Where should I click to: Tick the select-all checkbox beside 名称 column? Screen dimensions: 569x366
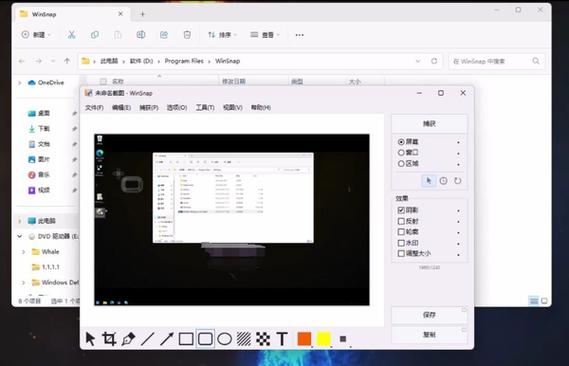point(103,81)
